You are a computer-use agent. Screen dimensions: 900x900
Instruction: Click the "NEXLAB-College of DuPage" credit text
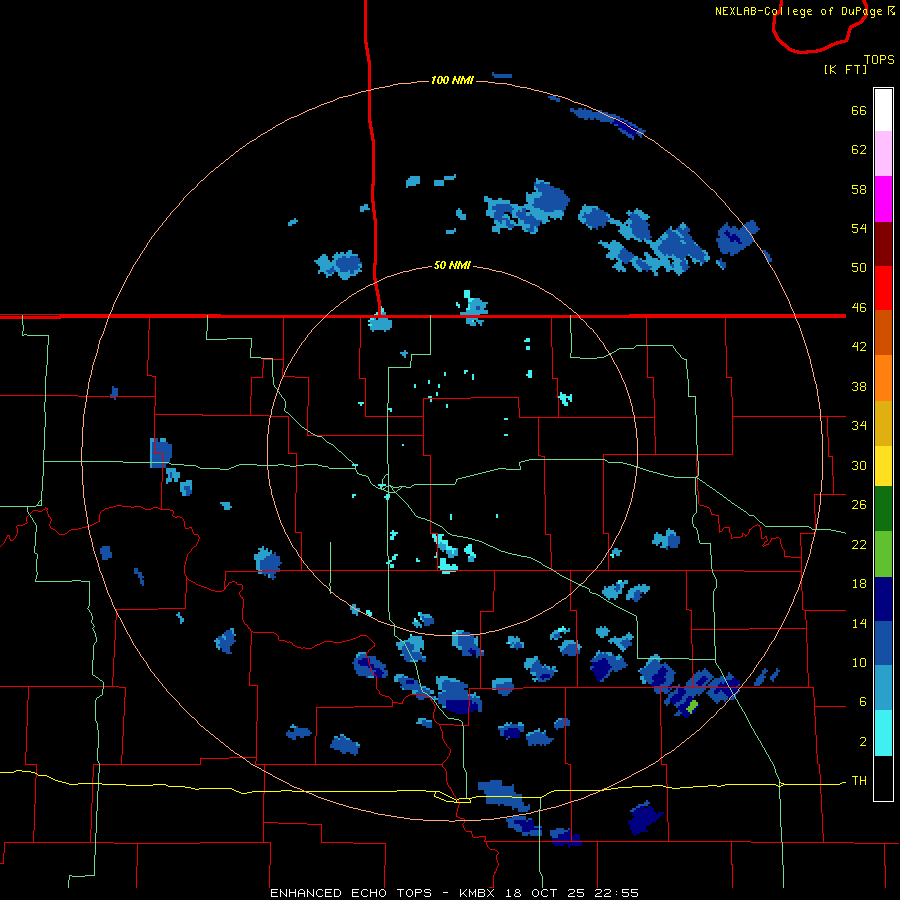[799, 11]
